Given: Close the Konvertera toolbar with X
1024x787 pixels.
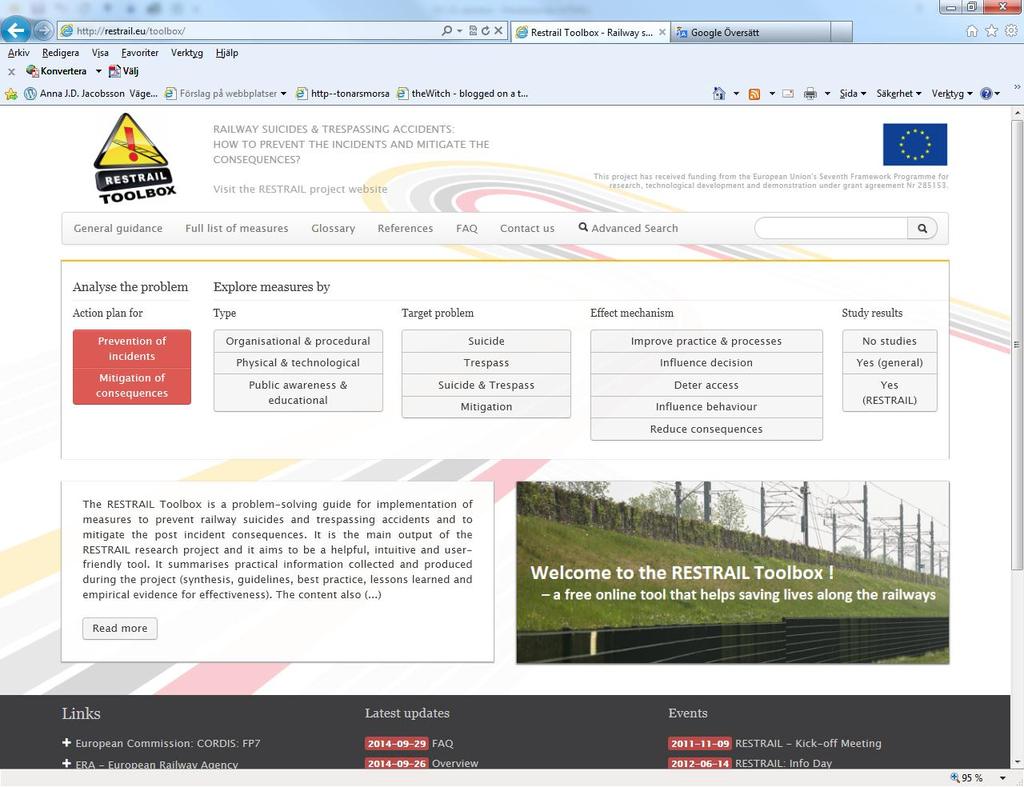Looking at the screenshot, I should (x=11, y=71).
